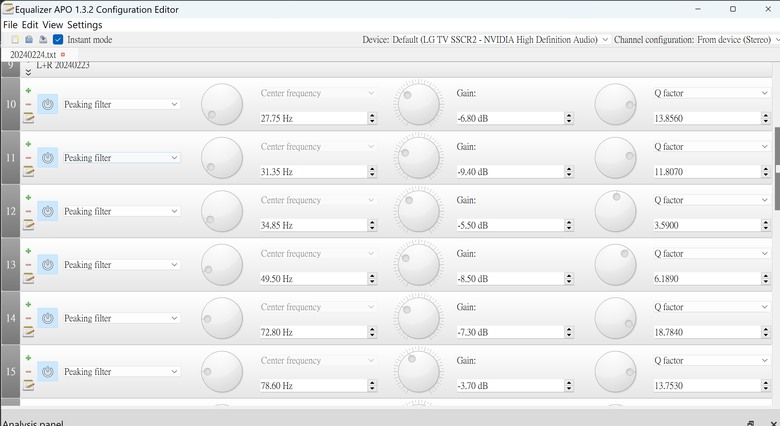This screenshot has height=426, width=780.
Task: Click the 27.75 Hz frequency stepper arrows
Action: pos(372,118)
